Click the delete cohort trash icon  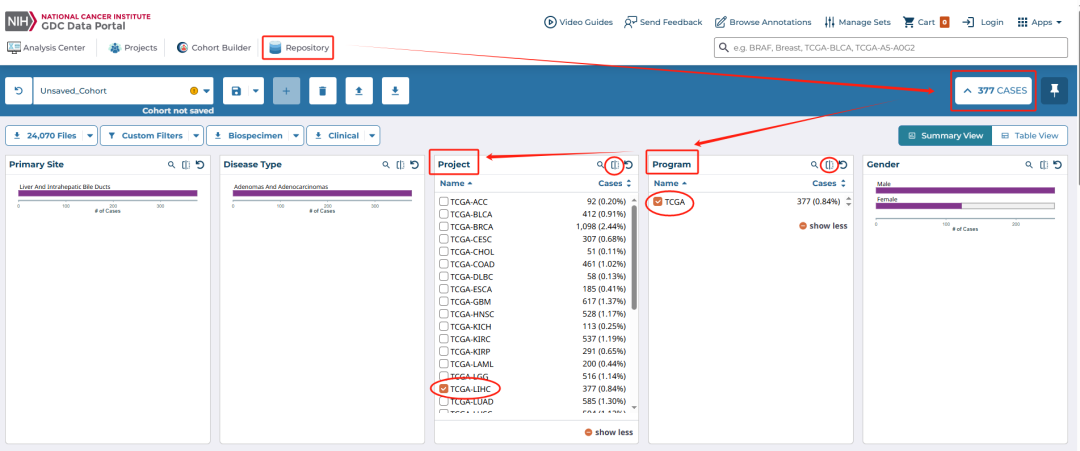[322, 91]
